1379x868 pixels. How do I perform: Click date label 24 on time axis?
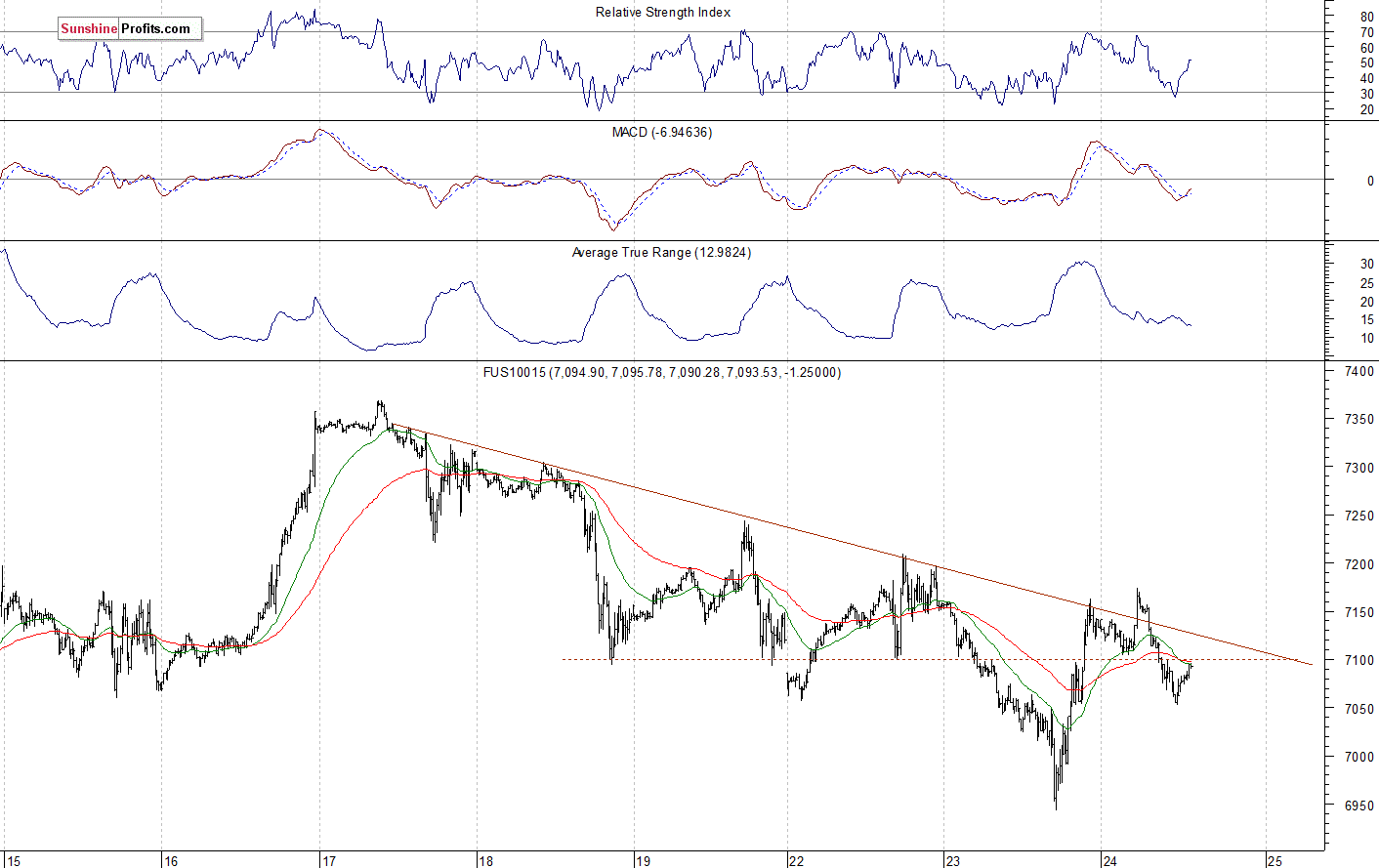click(1109, 861)
